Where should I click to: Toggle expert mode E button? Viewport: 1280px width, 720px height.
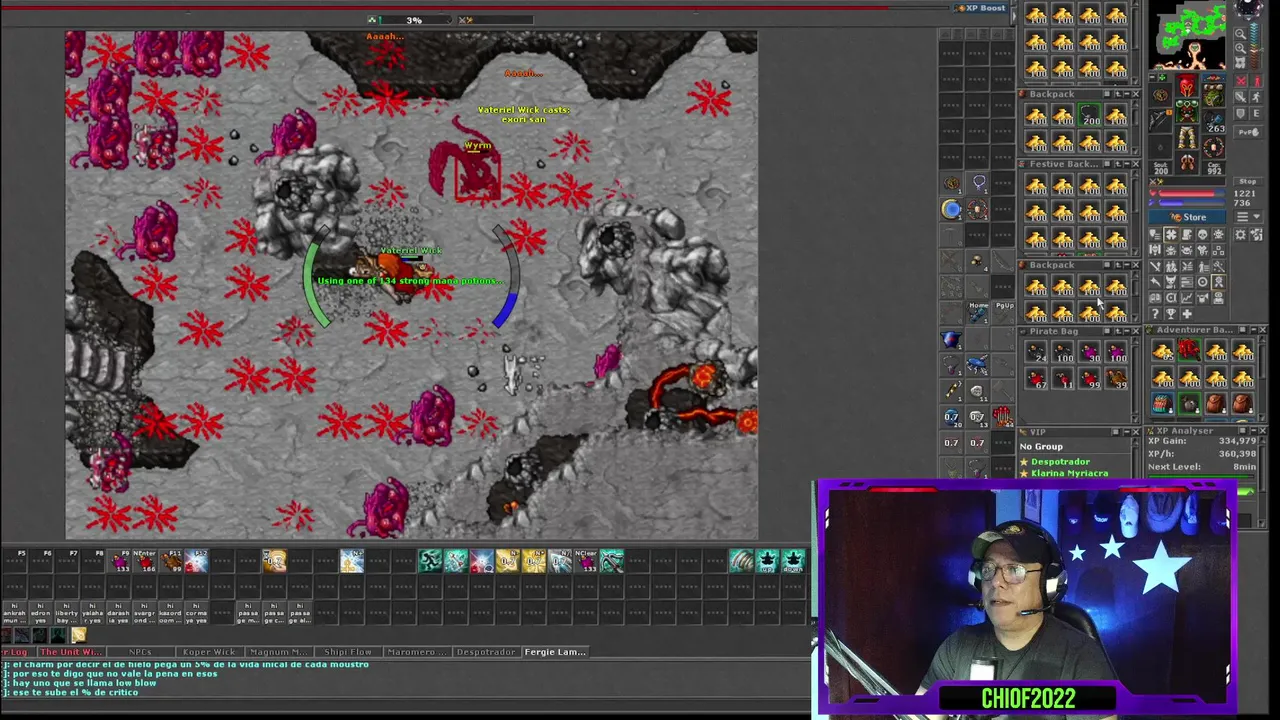tap(1257, 113)
